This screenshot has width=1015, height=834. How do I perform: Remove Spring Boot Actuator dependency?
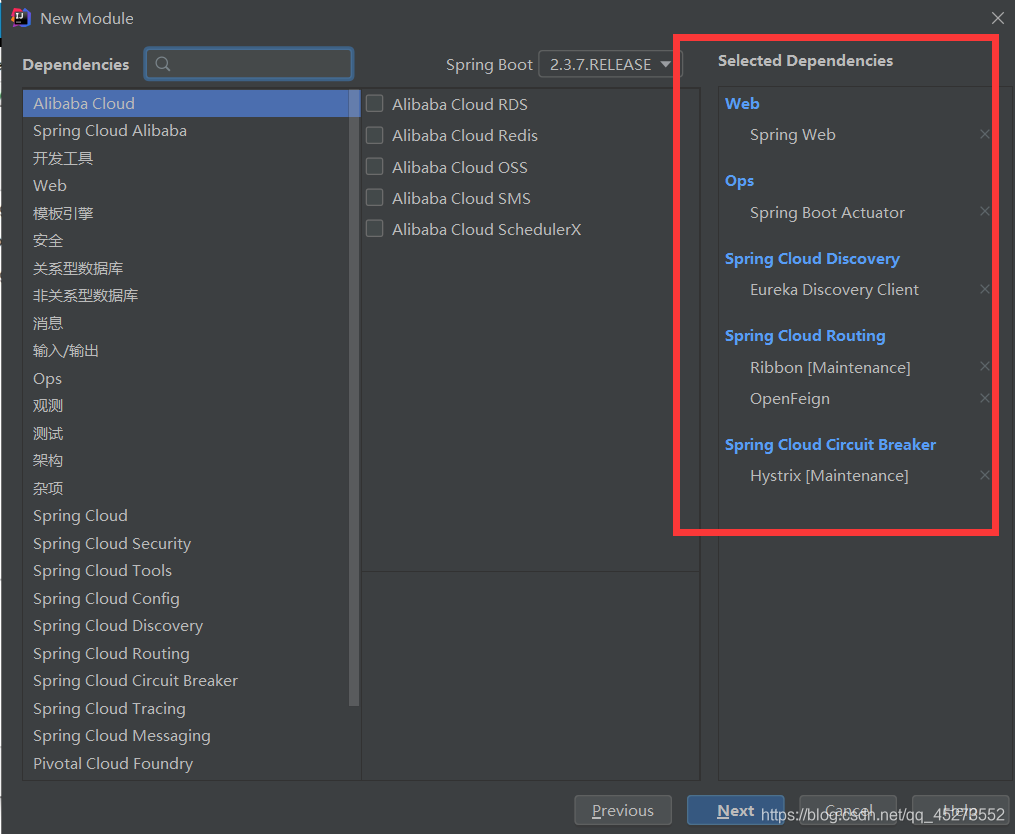click(985, 212)
